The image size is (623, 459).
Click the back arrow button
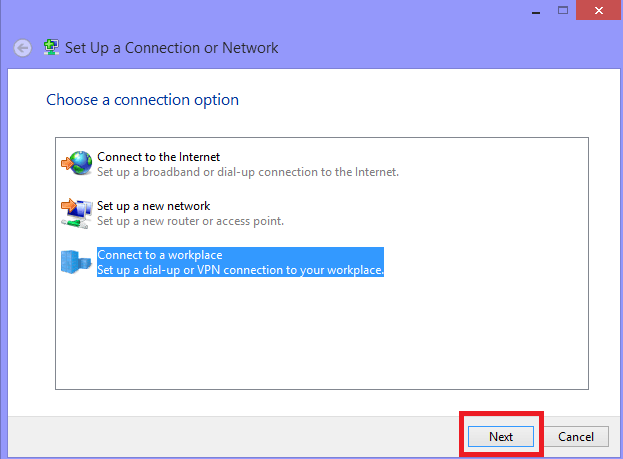pyautogui.click(x=23, y=48)
